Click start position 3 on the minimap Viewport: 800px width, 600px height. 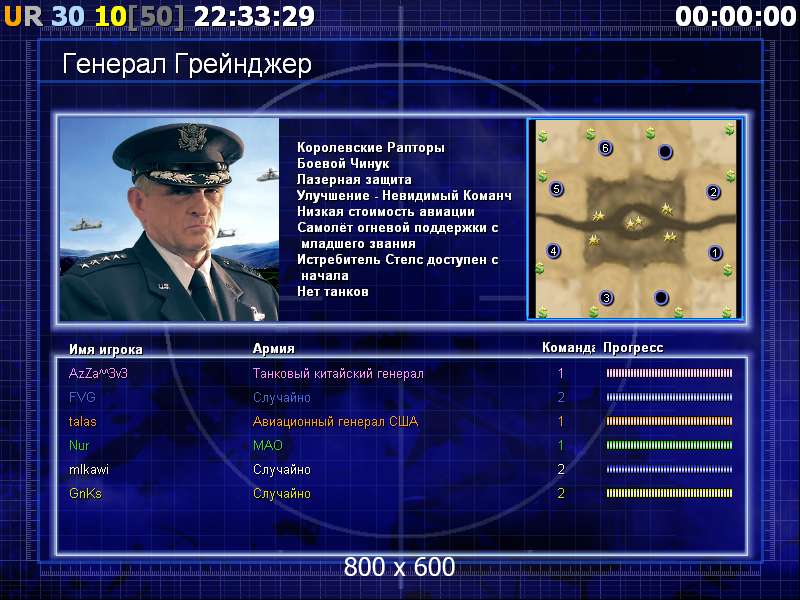(606, 297)
